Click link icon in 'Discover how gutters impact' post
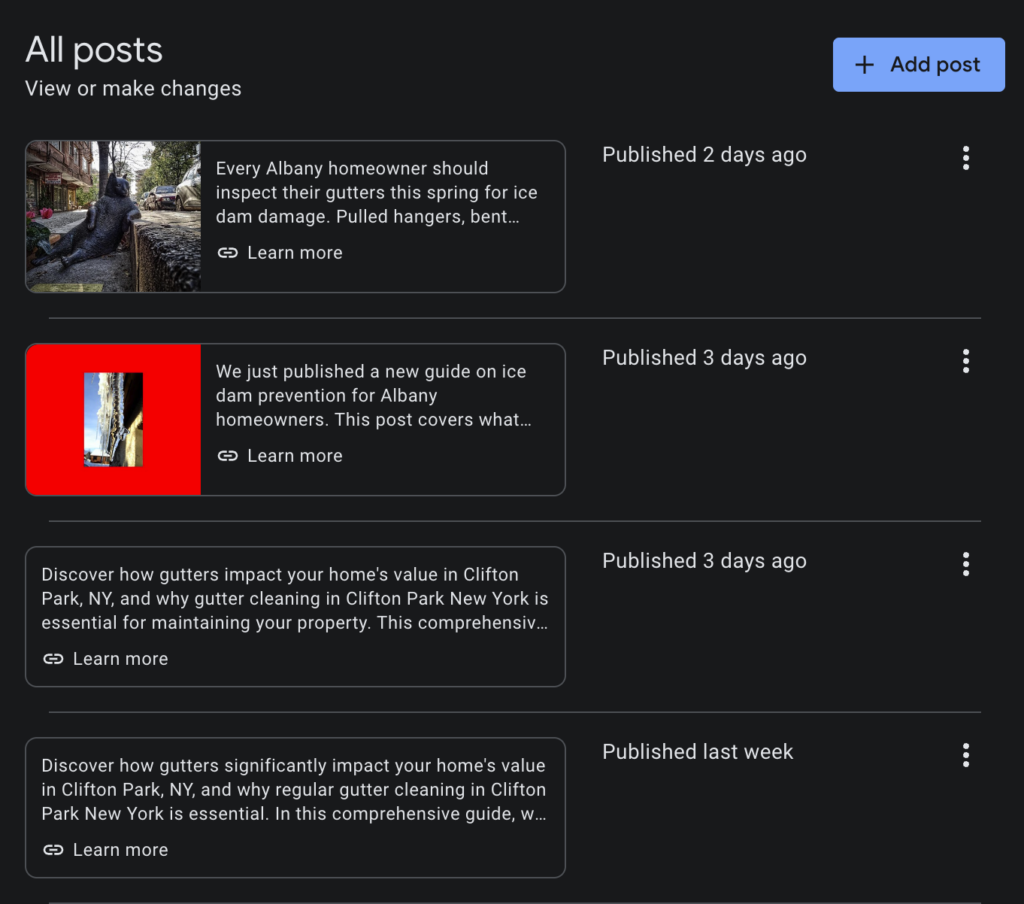This screenshot has height=904, width=1024. pos(54,659)
